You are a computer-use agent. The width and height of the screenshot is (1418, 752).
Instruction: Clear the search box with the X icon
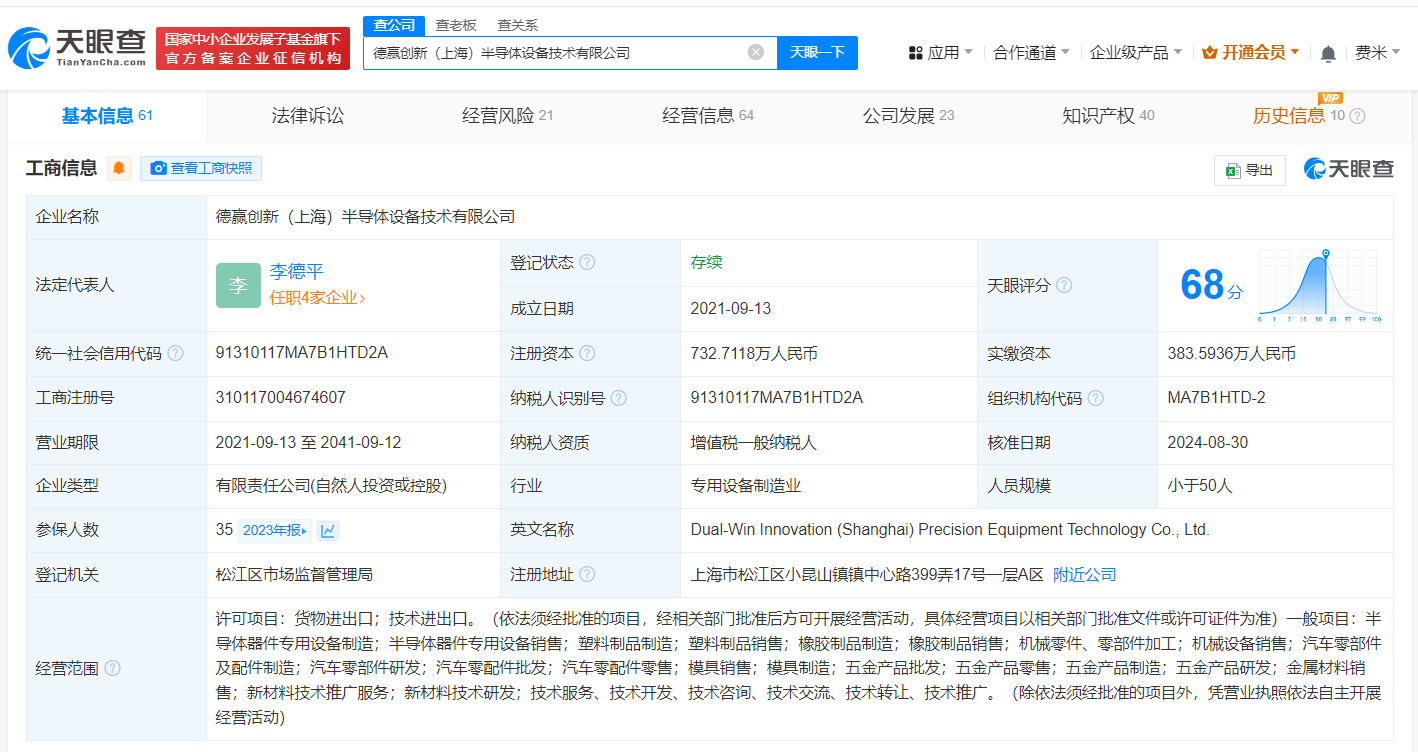coord(756,52)
